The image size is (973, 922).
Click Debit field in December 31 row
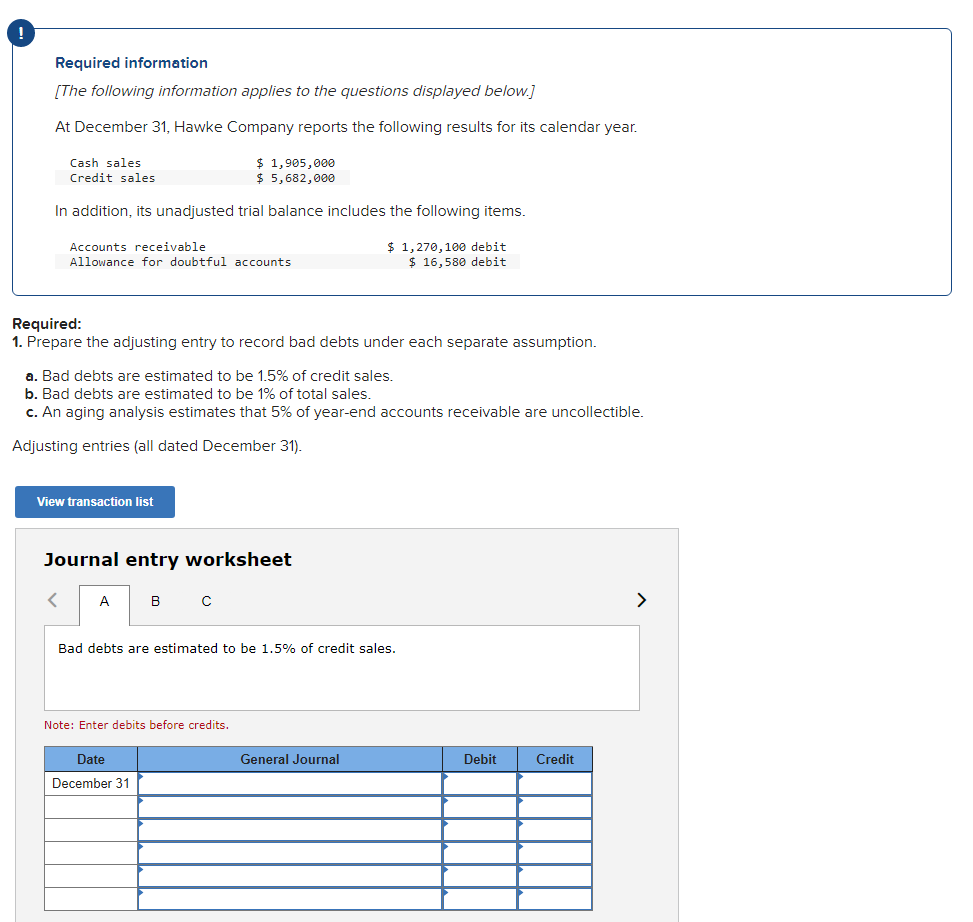(x=480, y=784)
